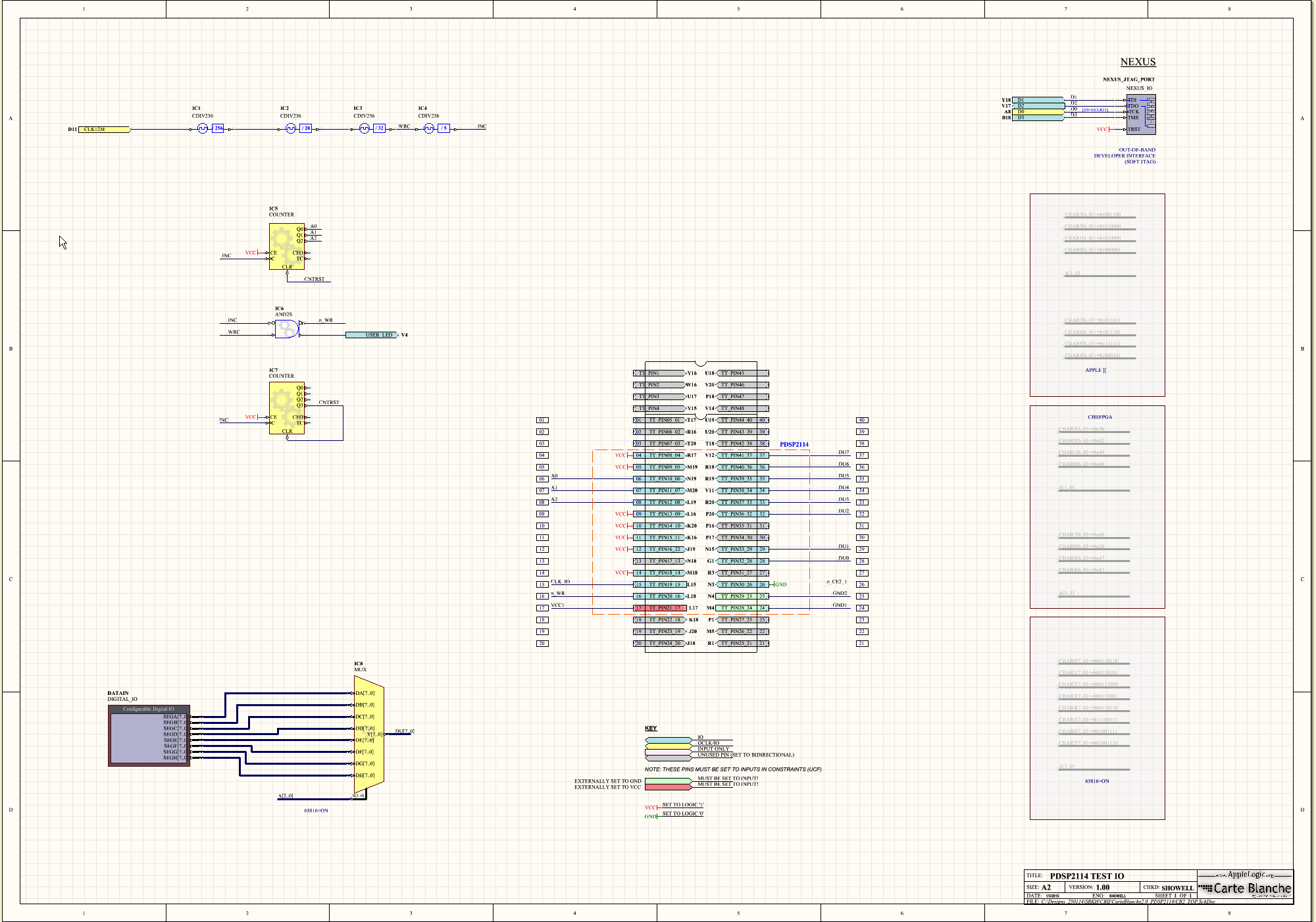Click the green EXTERNALLY SET TO GND swatch
This screenshot has width=1316, height=922.
pyautogui.click(x=669, y=781)
